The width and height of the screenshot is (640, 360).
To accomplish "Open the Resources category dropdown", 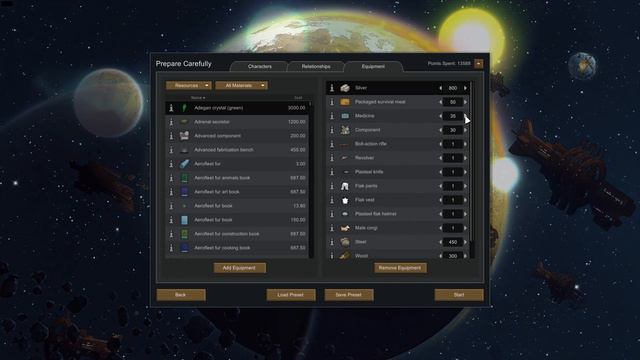I will pos(189,85).
